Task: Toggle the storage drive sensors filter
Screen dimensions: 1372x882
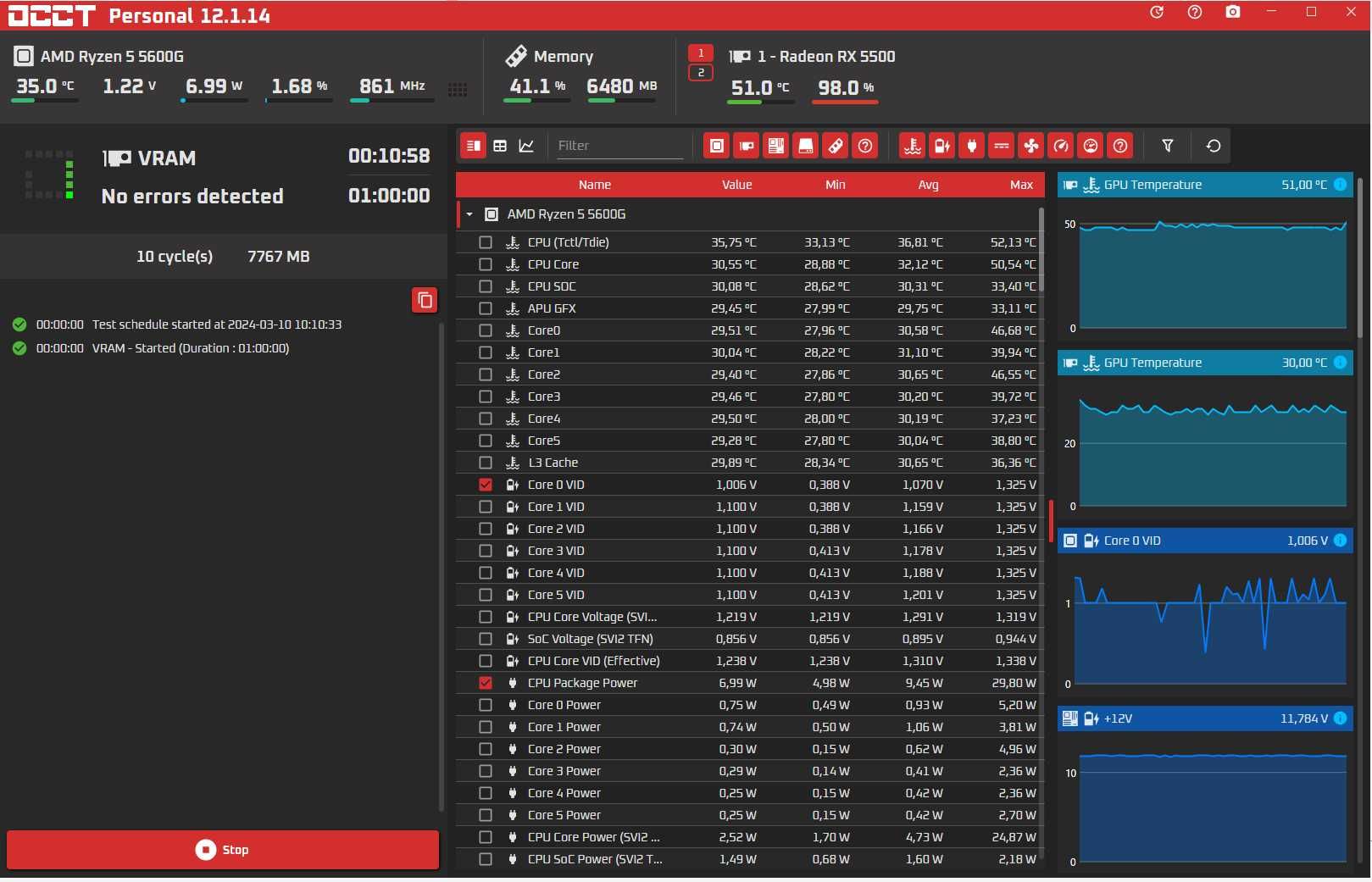Action: tap(806, 146)
